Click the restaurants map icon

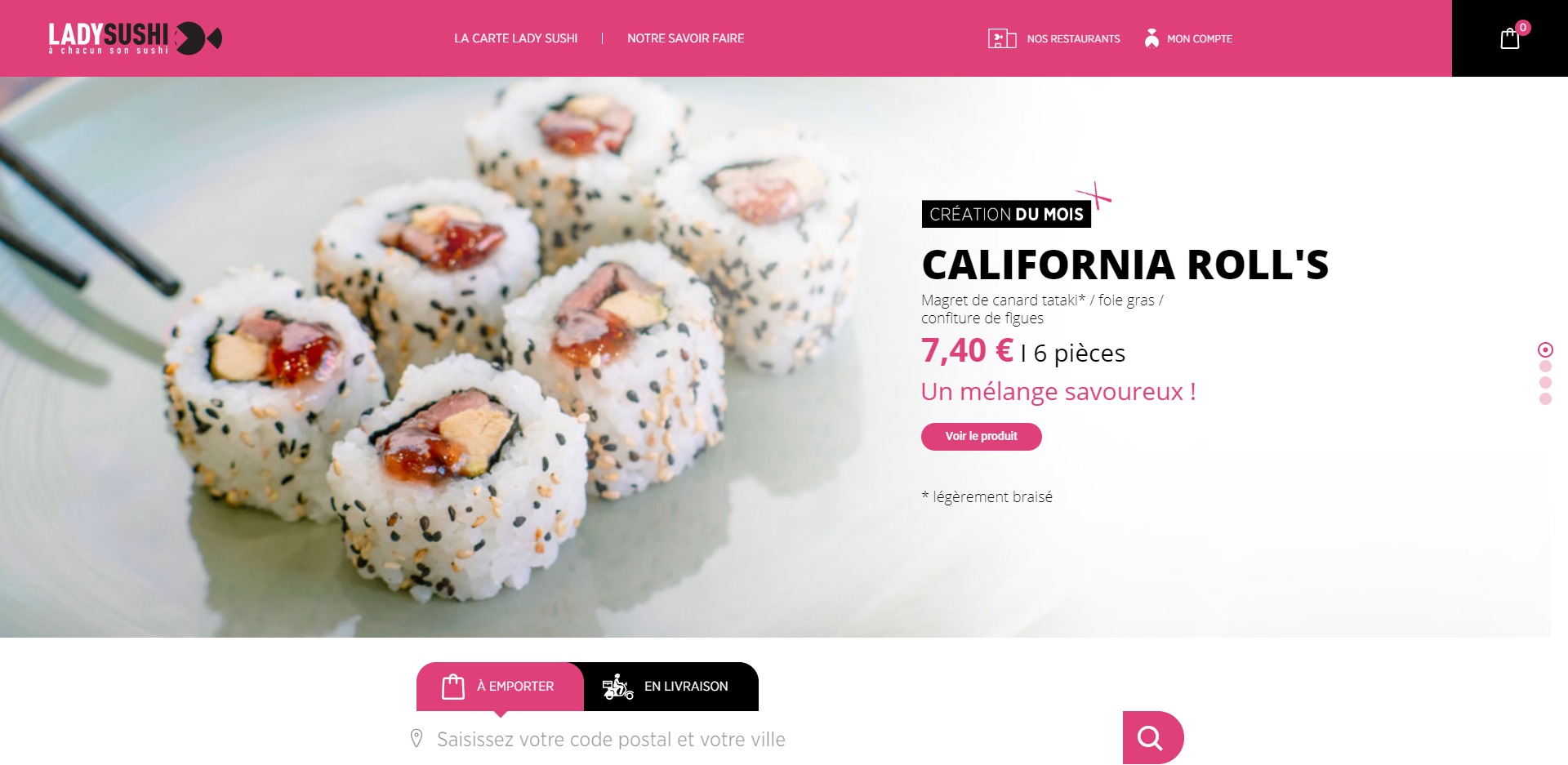1002,38
